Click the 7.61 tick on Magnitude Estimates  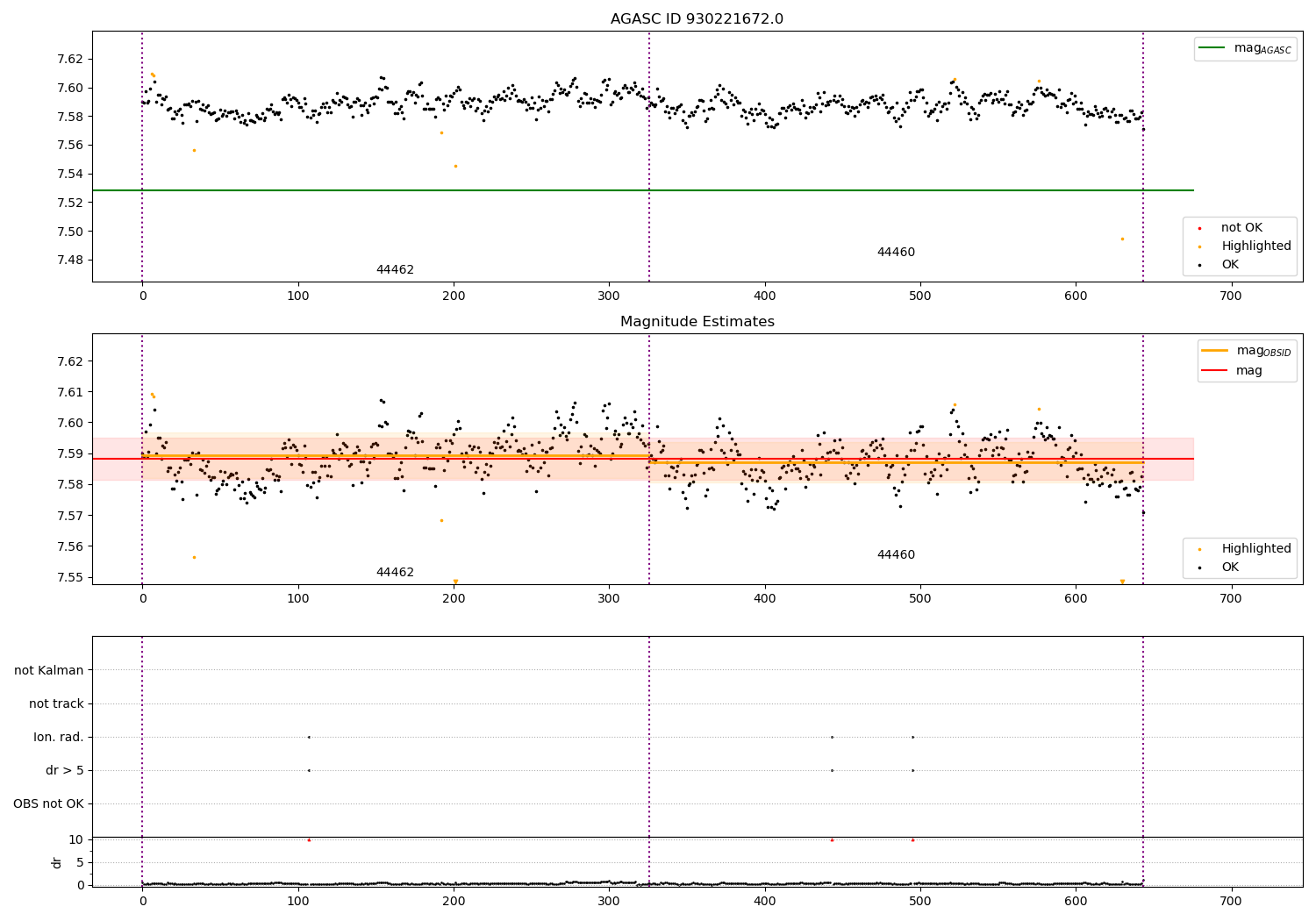click(70, 392)
